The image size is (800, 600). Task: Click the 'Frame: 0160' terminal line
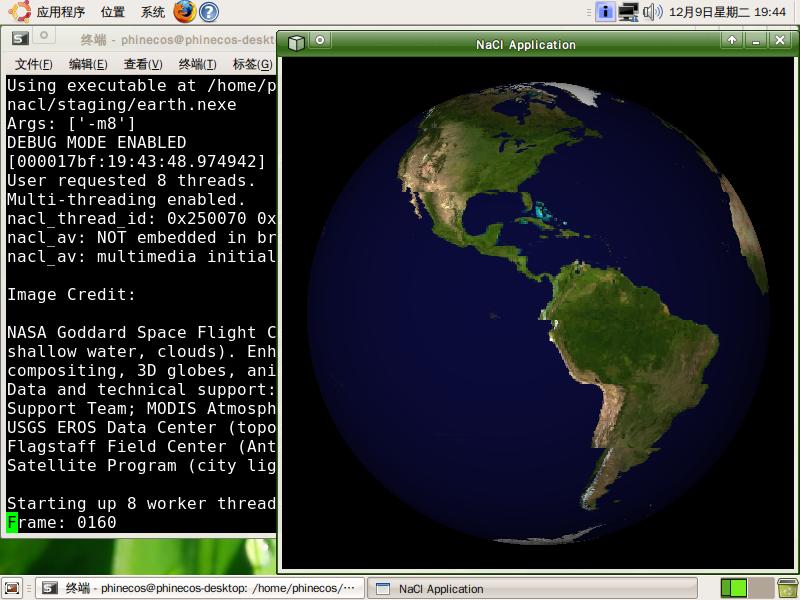tap(62, 522)
